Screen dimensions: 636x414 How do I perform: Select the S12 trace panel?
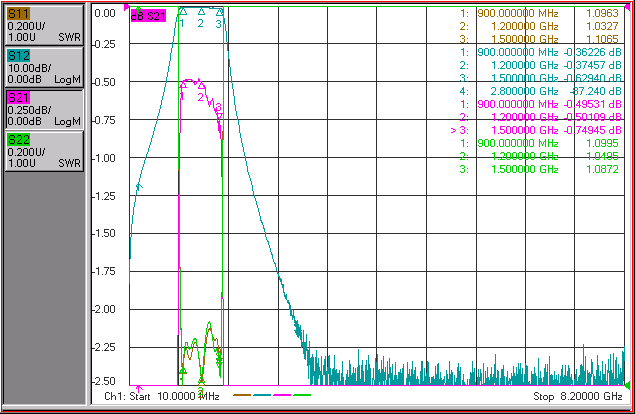pyautogui.click(x=44, y=67)
